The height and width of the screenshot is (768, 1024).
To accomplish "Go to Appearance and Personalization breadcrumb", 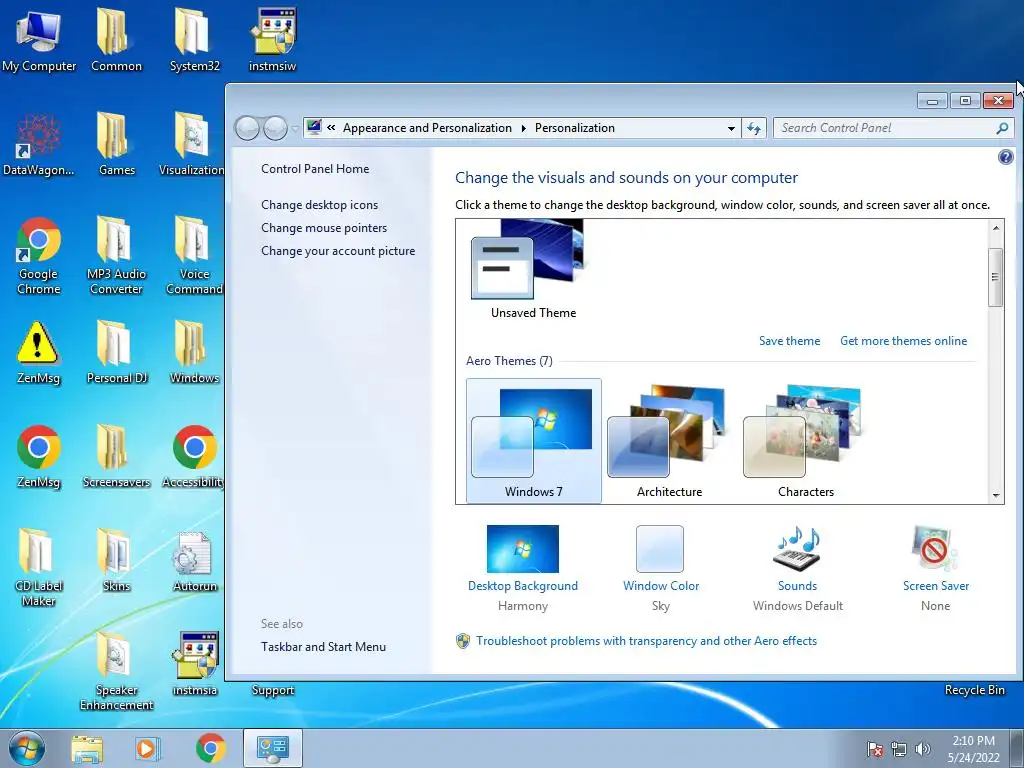I will [427, 128].
